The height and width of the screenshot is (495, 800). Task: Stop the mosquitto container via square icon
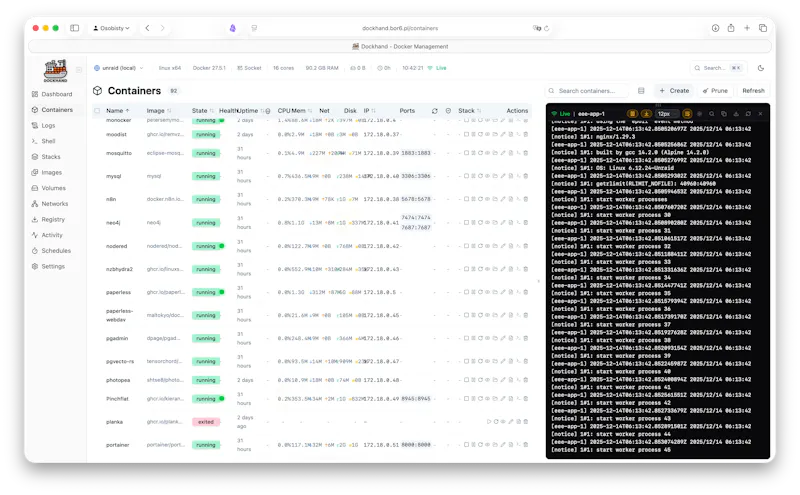click(466, 153)
